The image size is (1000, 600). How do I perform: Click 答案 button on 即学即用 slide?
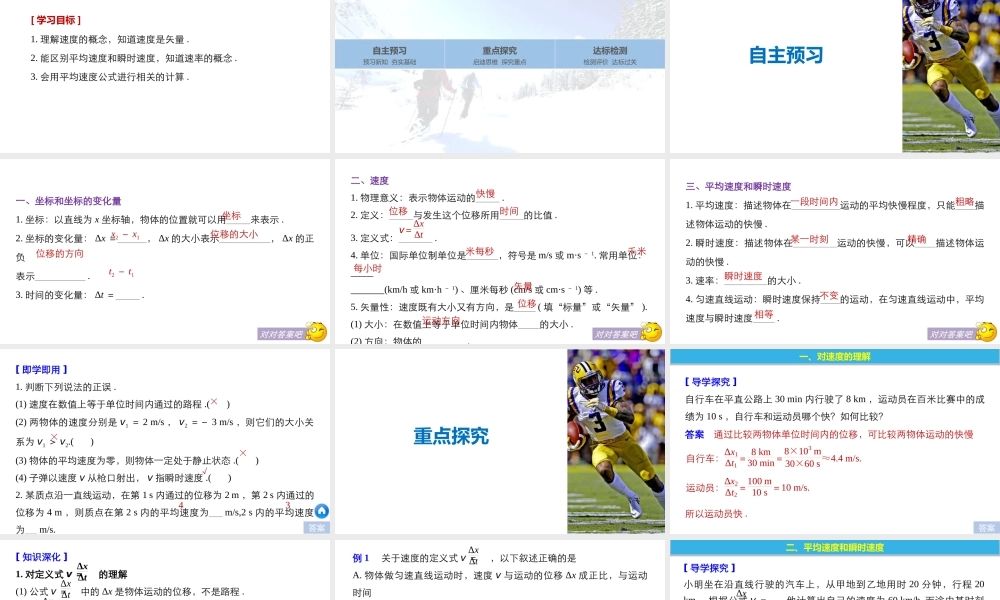(x=316, y=527)
